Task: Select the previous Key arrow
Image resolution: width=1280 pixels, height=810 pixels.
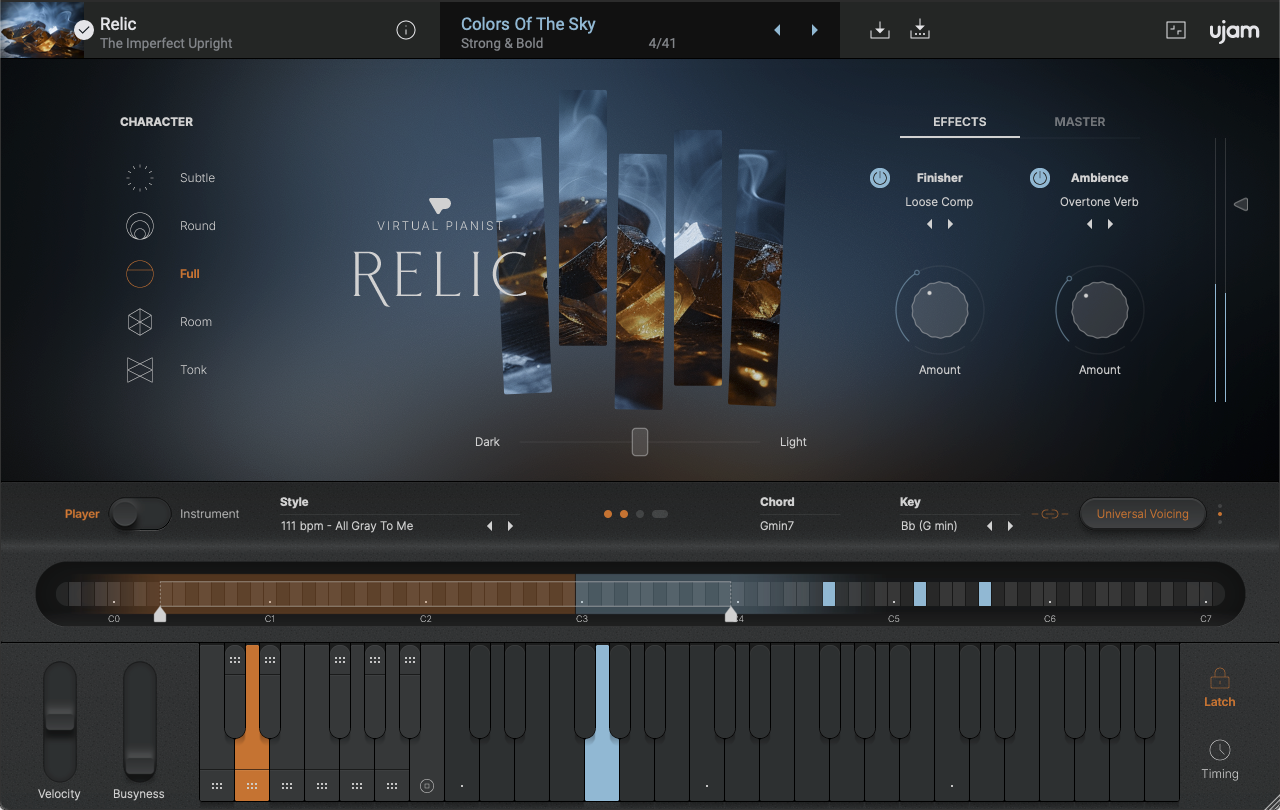Action: point(990,526)
